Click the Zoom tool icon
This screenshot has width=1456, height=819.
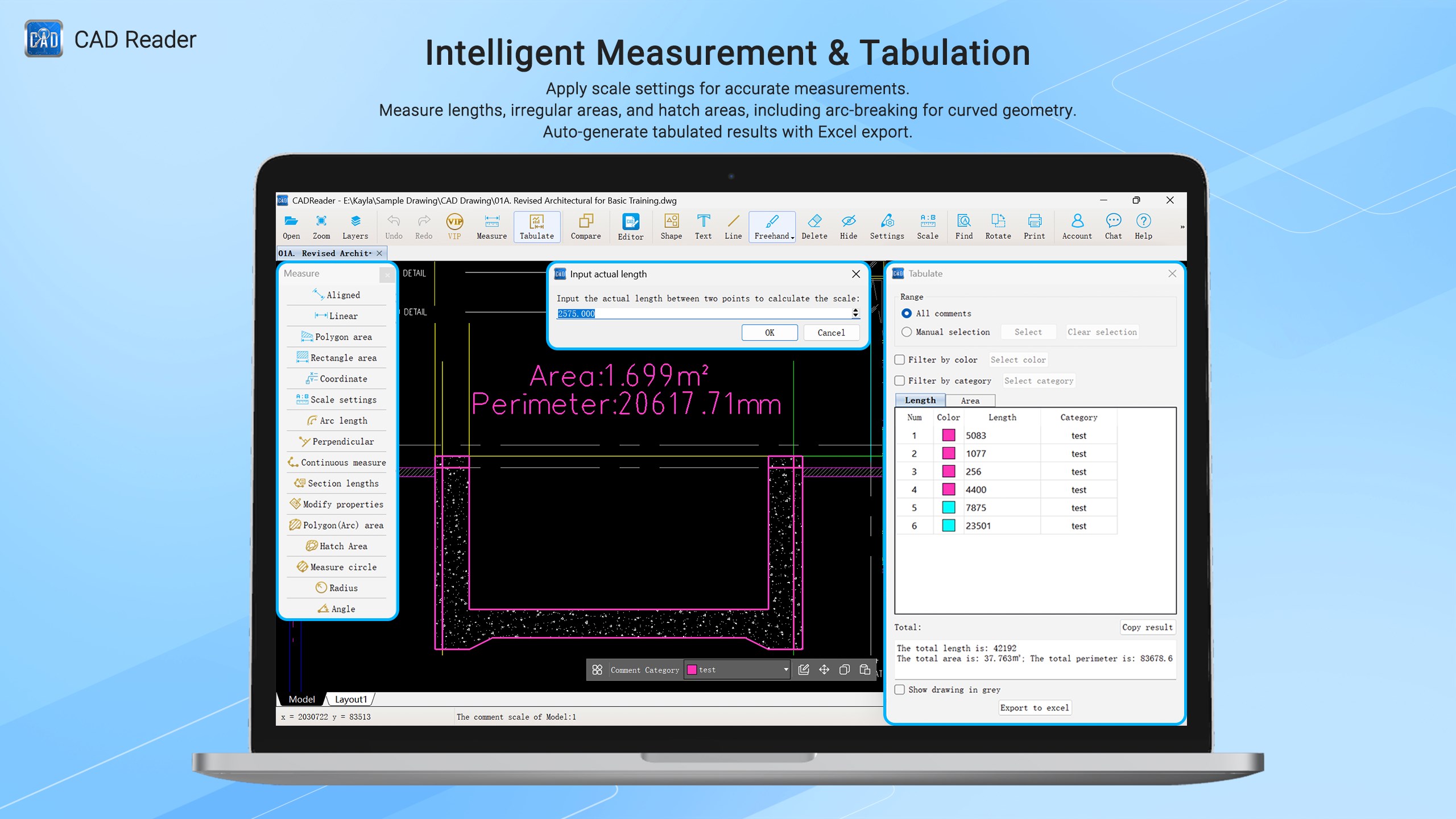pyautogui.click(x=321, y=227)
